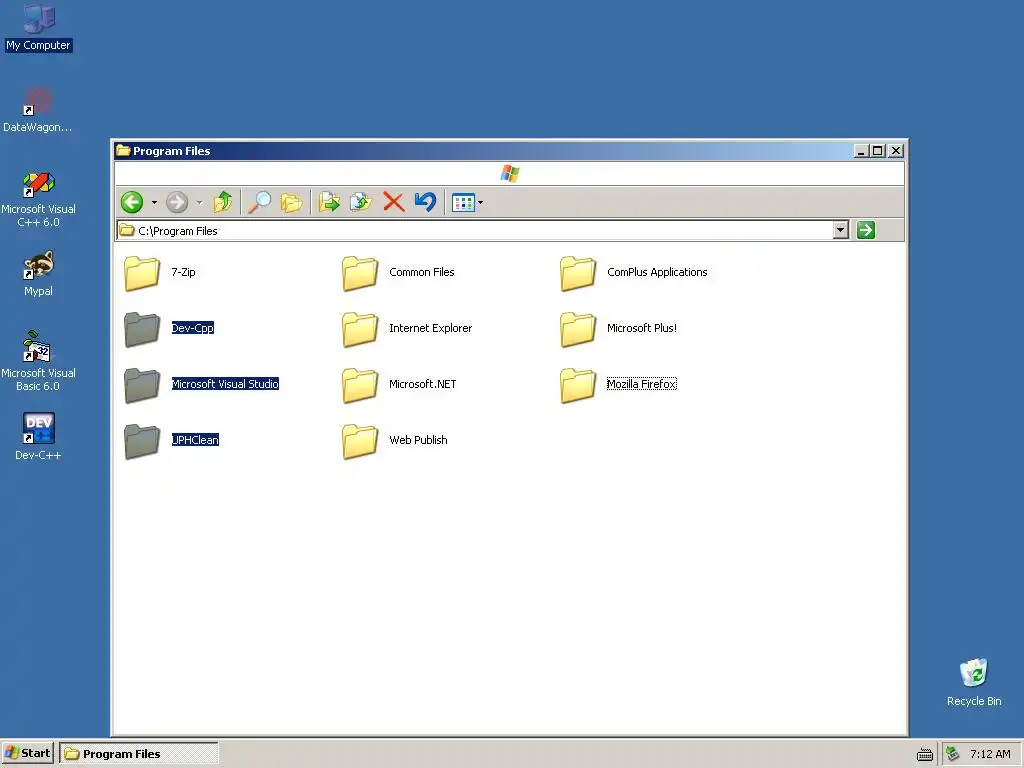Maximize the Program Files window
The height and width of the screenshot is (768, 1024).
click(878, 151)
